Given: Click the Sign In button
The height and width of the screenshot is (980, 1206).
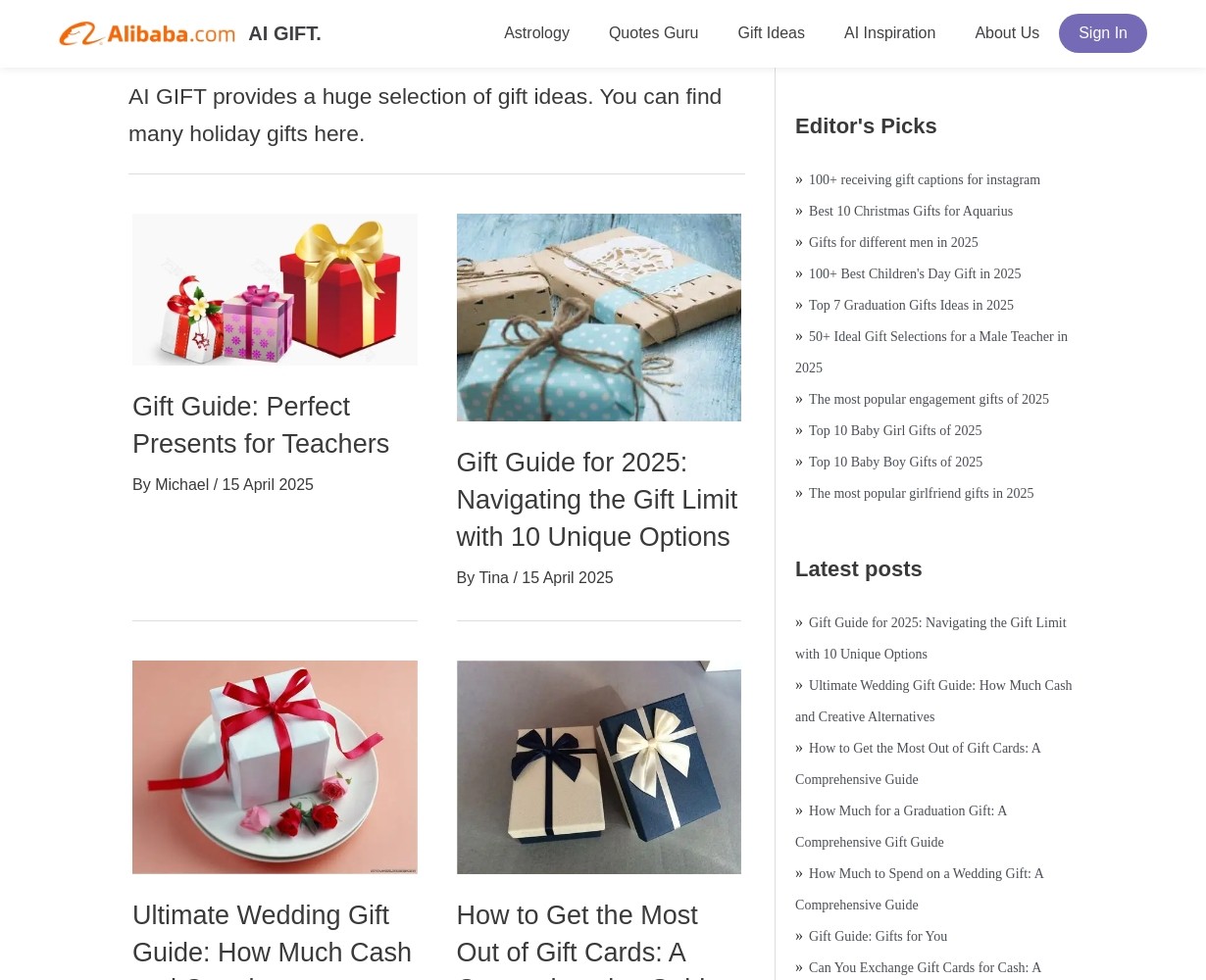Looking at the screenshot, I should 1103,33.
